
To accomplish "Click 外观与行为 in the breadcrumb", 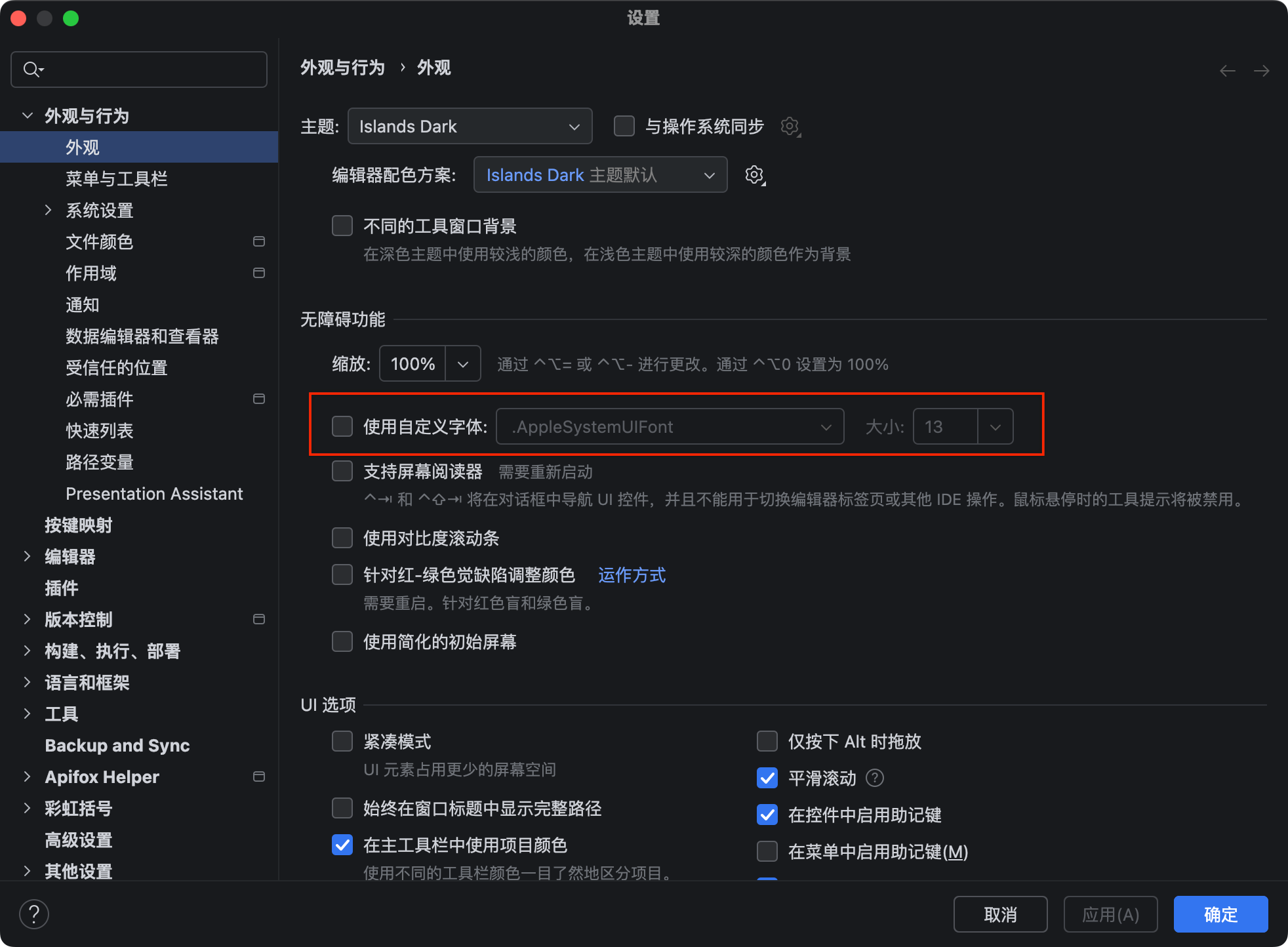I will pos(342,68).
